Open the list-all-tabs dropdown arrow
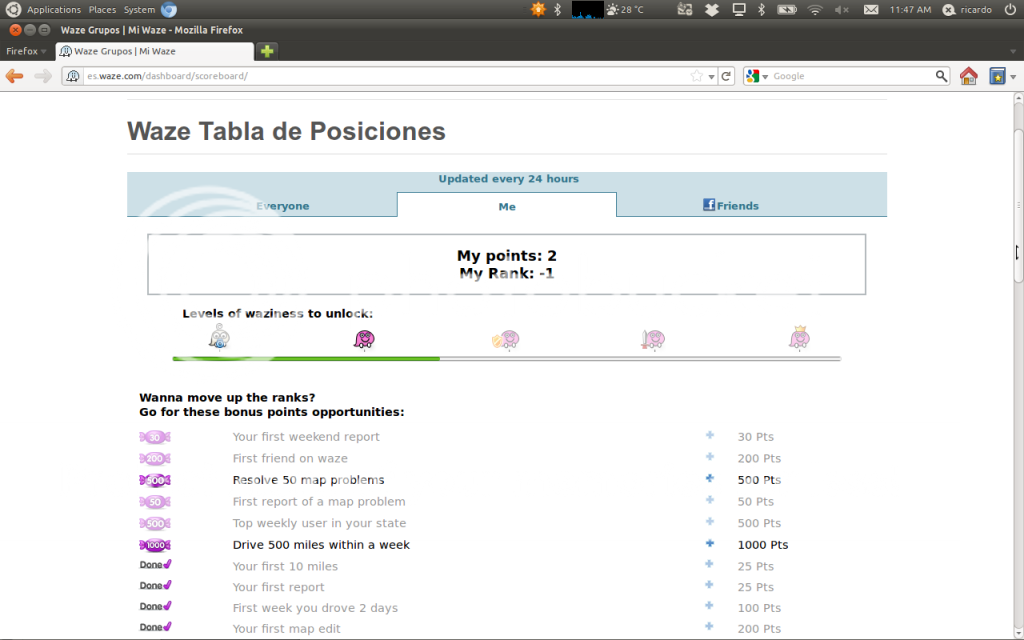The height and width of the screenshot is (640, 1024). point(1013,51)
